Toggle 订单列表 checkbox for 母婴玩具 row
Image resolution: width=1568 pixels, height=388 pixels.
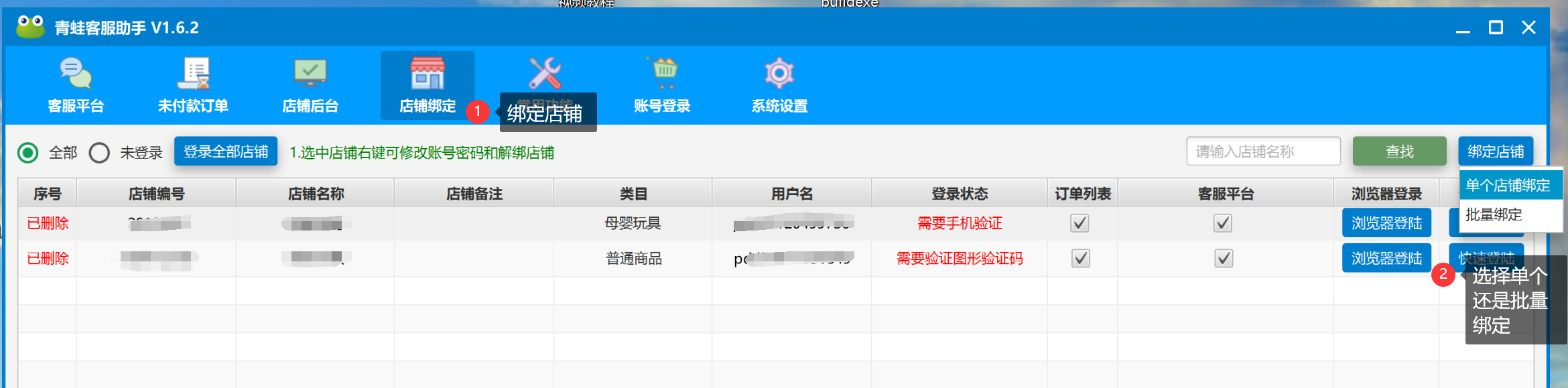(x=1080, y=223)
